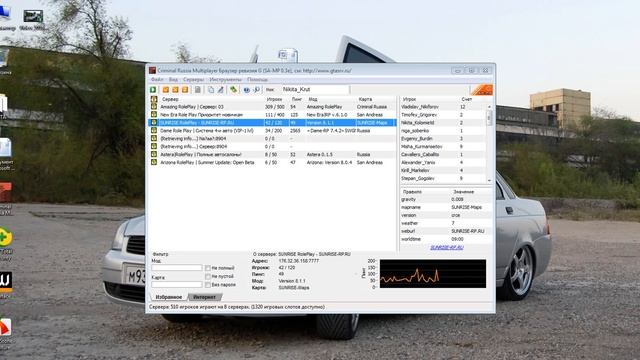Click the first orange toolbar icon
640x360 pixels.
[x=166, y=90]
